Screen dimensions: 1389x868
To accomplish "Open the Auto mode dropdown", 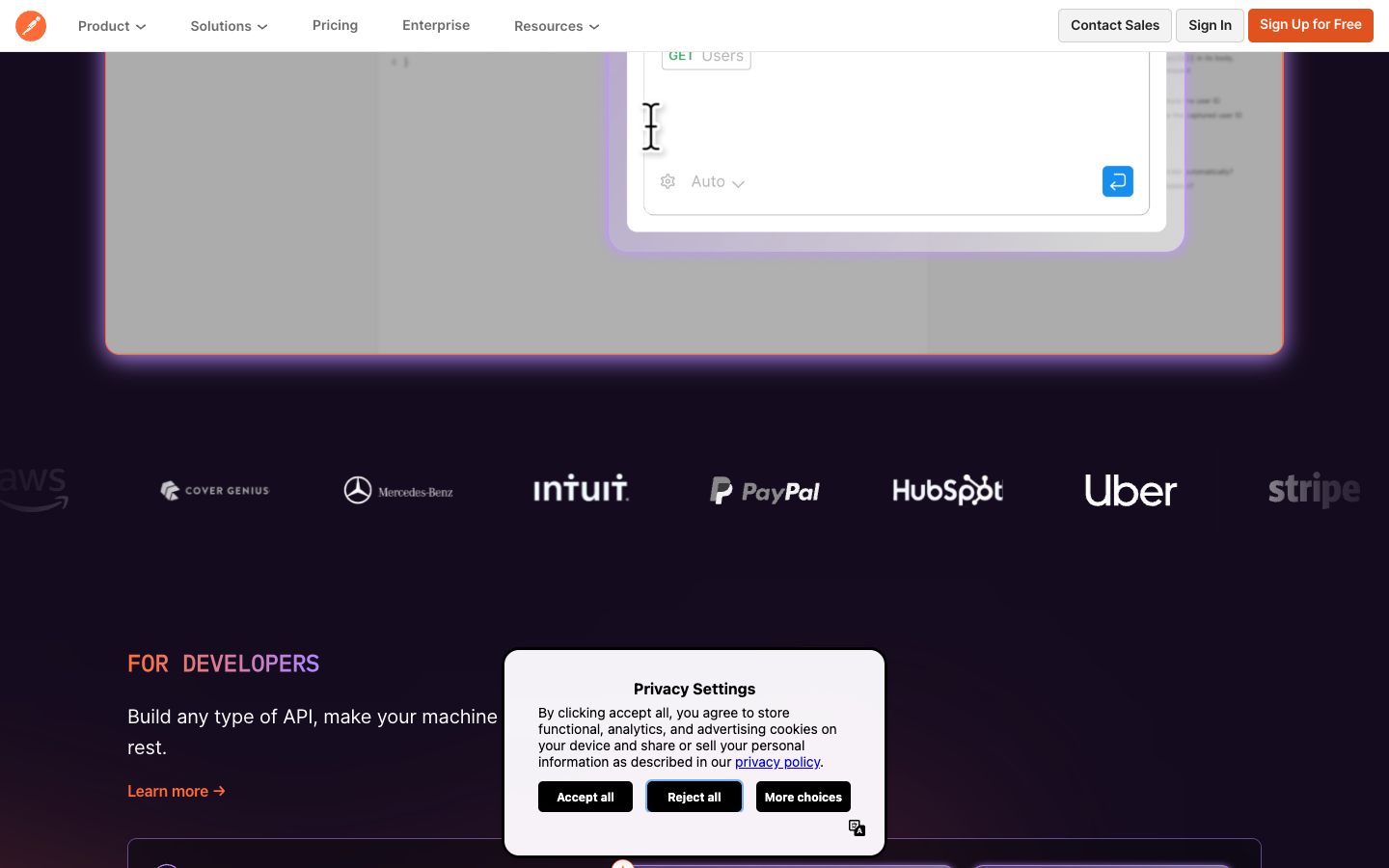I will [x=718, y=181].
